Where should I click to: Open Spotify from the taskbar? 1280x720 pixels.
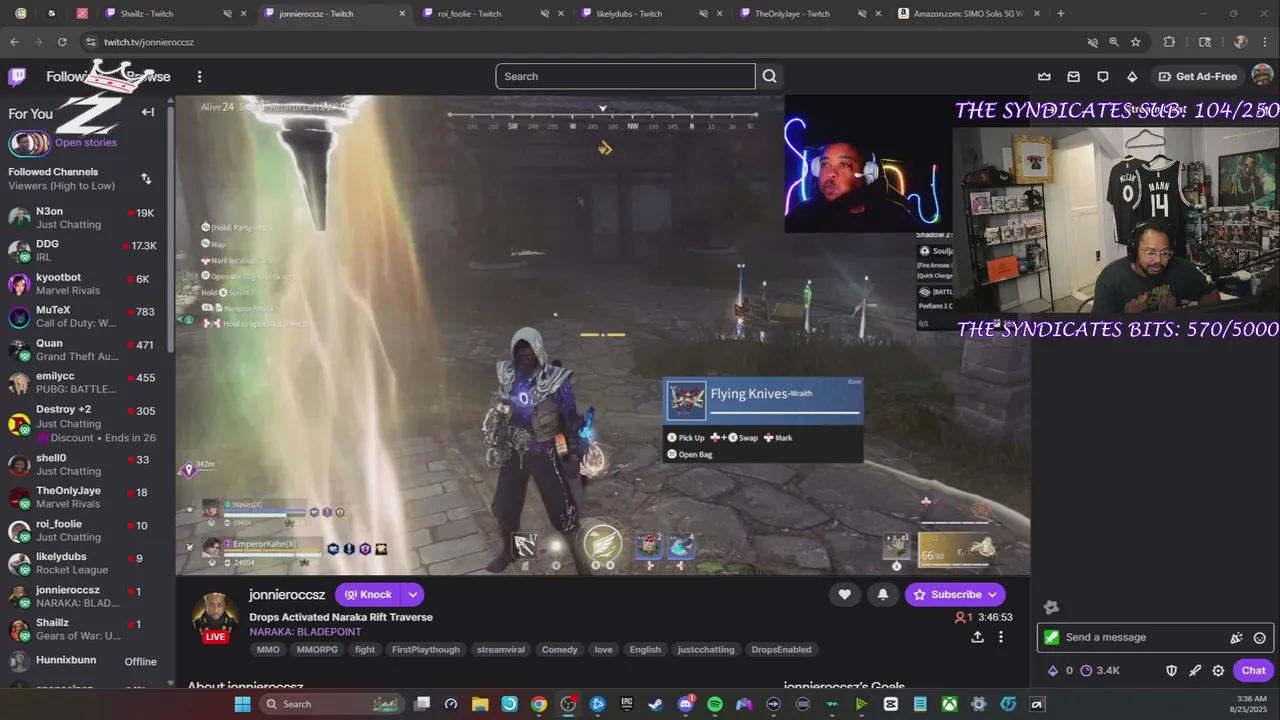714,704
